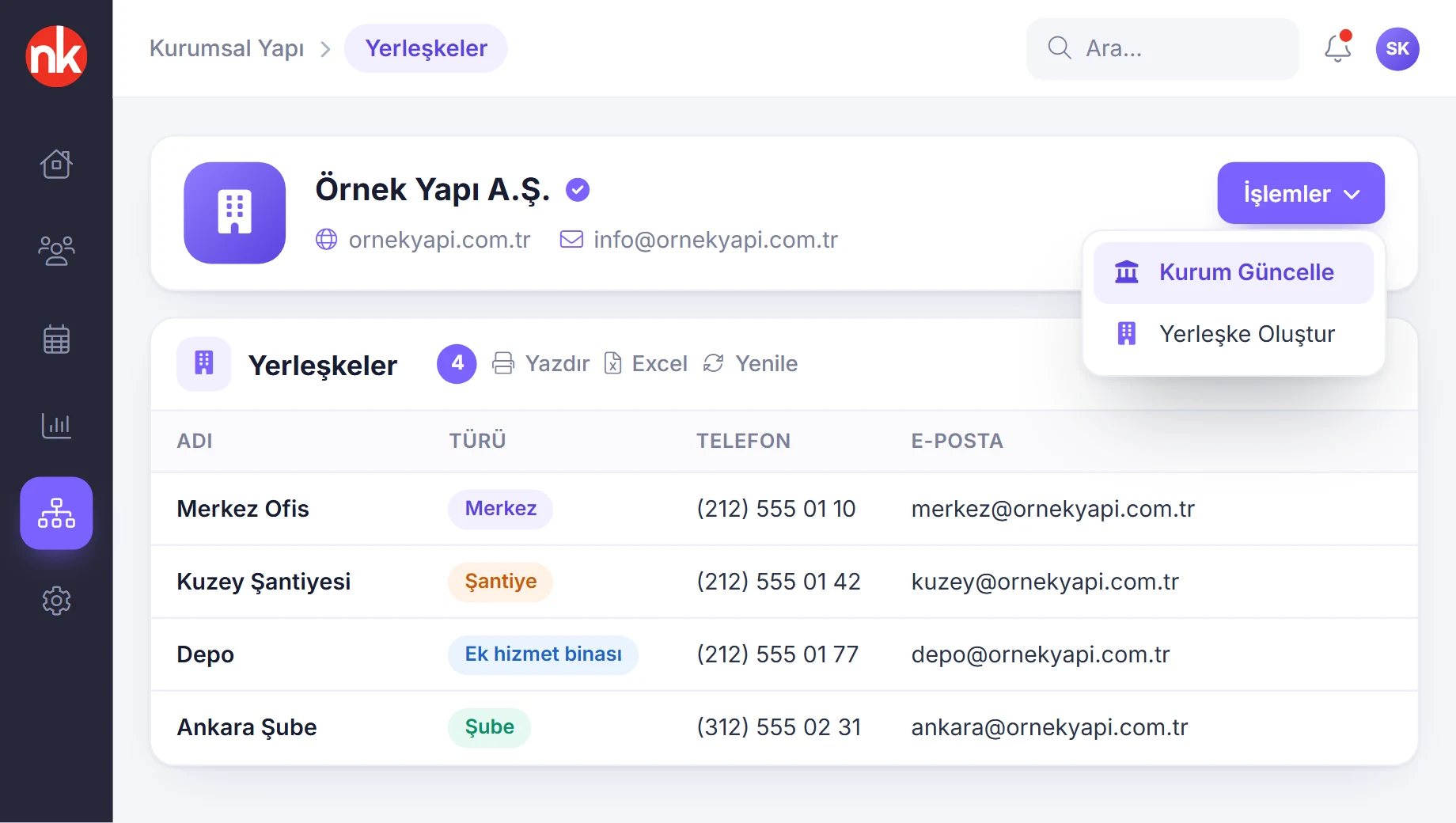Screen dimensions: 1456x823
Task: Click phone number (212) 555 01 42
Action: pos(778,582)
